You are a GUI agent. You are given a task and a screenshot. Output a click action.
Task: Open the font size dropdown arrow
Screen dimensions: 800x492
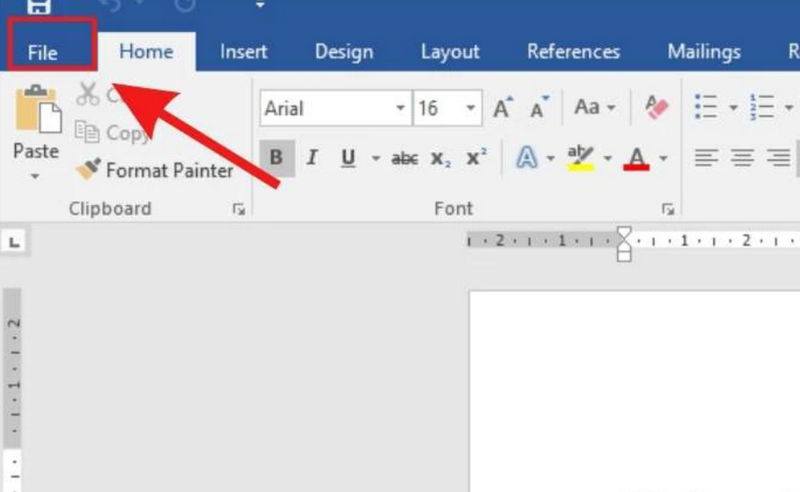click(x=470, y=108)
